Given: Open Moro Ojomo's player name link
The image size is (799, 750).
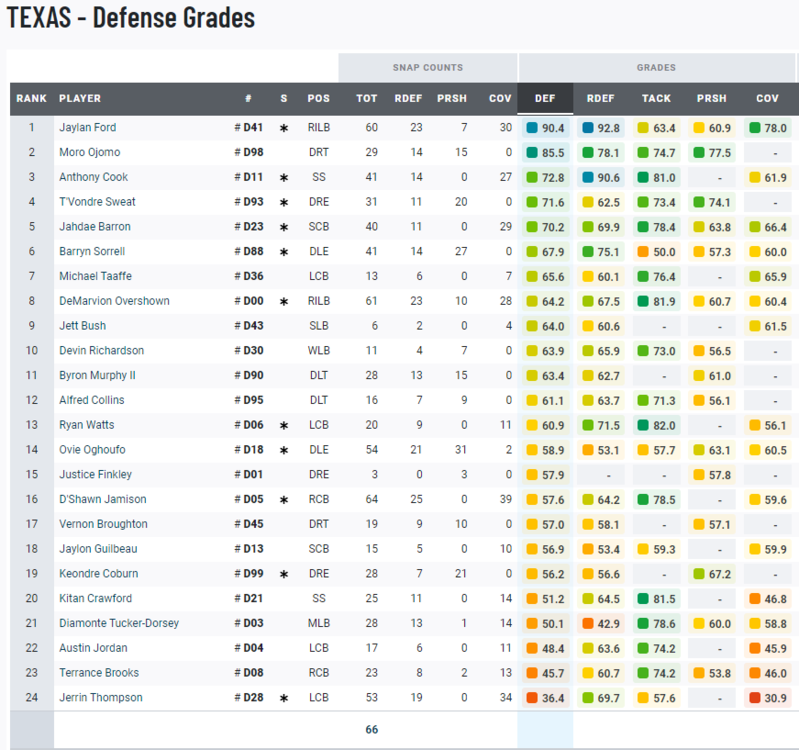Looking at the screenshot, I should click(x=89, y=153).
